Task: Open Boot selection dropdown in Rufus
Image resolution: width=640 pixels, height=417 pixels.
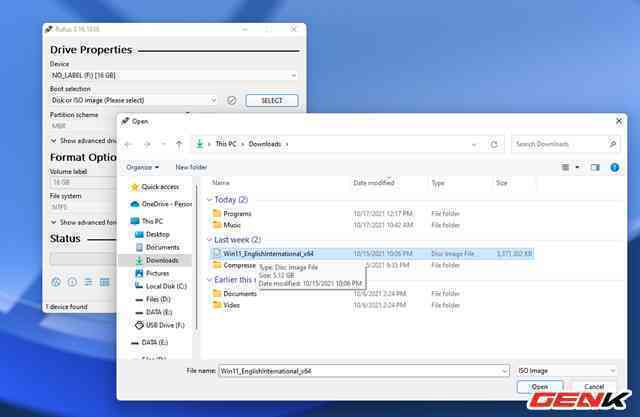Action: point(134,100)
